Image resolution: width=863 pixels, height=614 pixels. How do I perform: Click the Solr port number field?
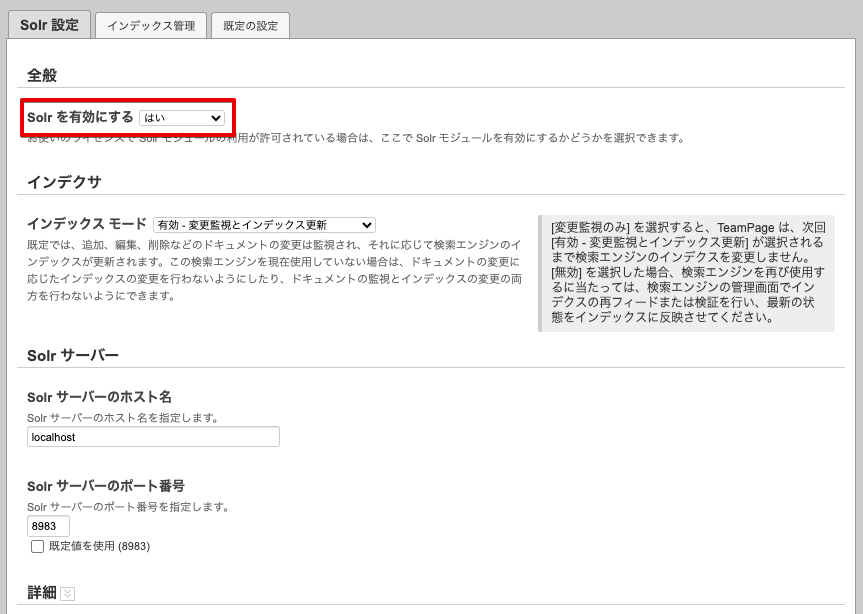click(48, 526)
